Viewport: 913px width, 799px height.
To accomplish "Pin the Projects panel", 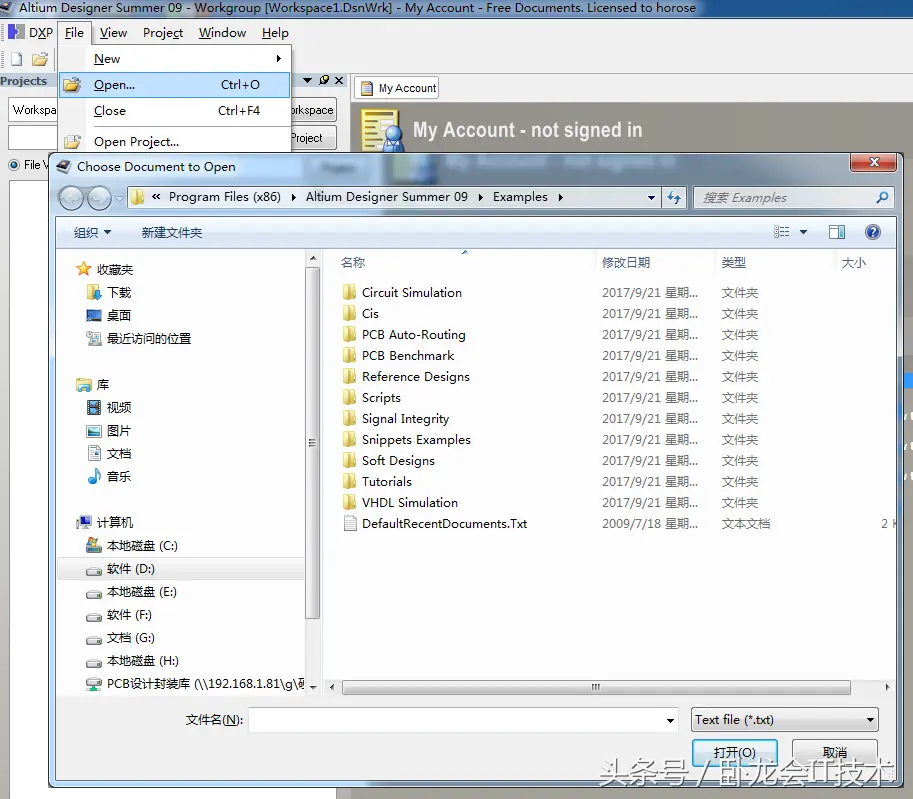I will click(x=324, y=80).
